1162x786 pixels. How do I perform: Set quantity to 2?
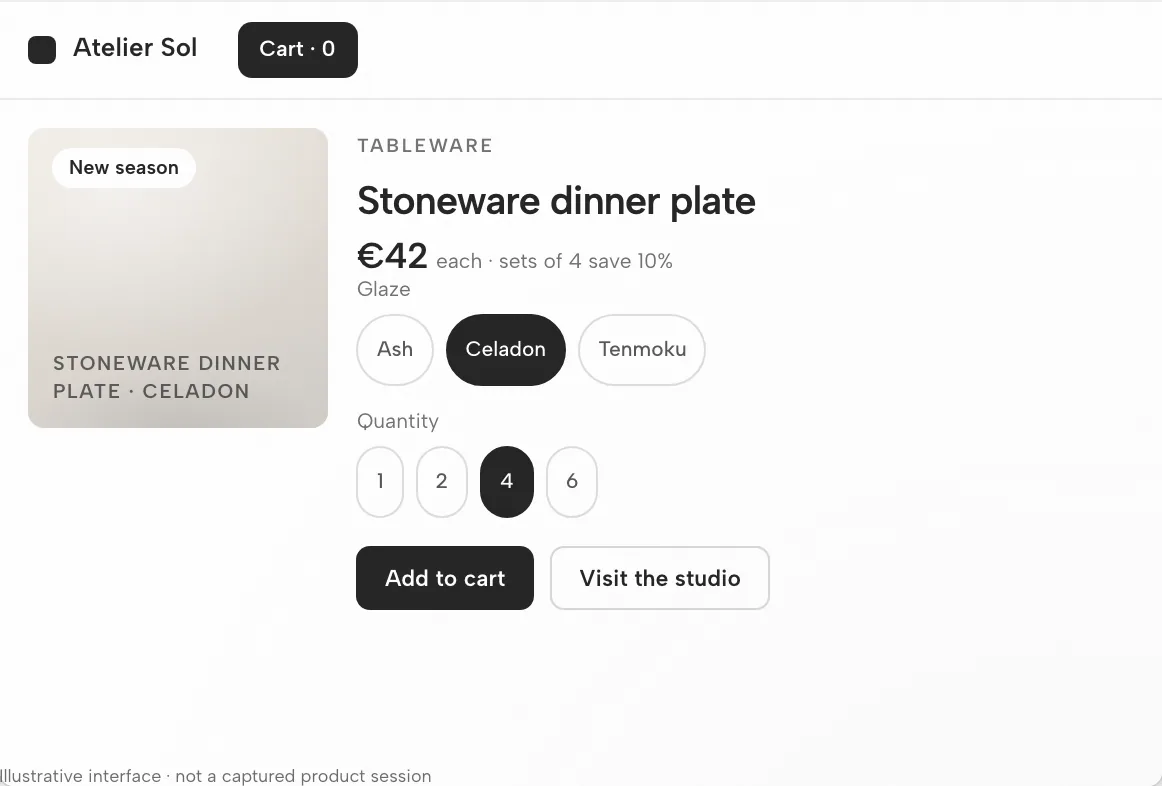[442, 482]
